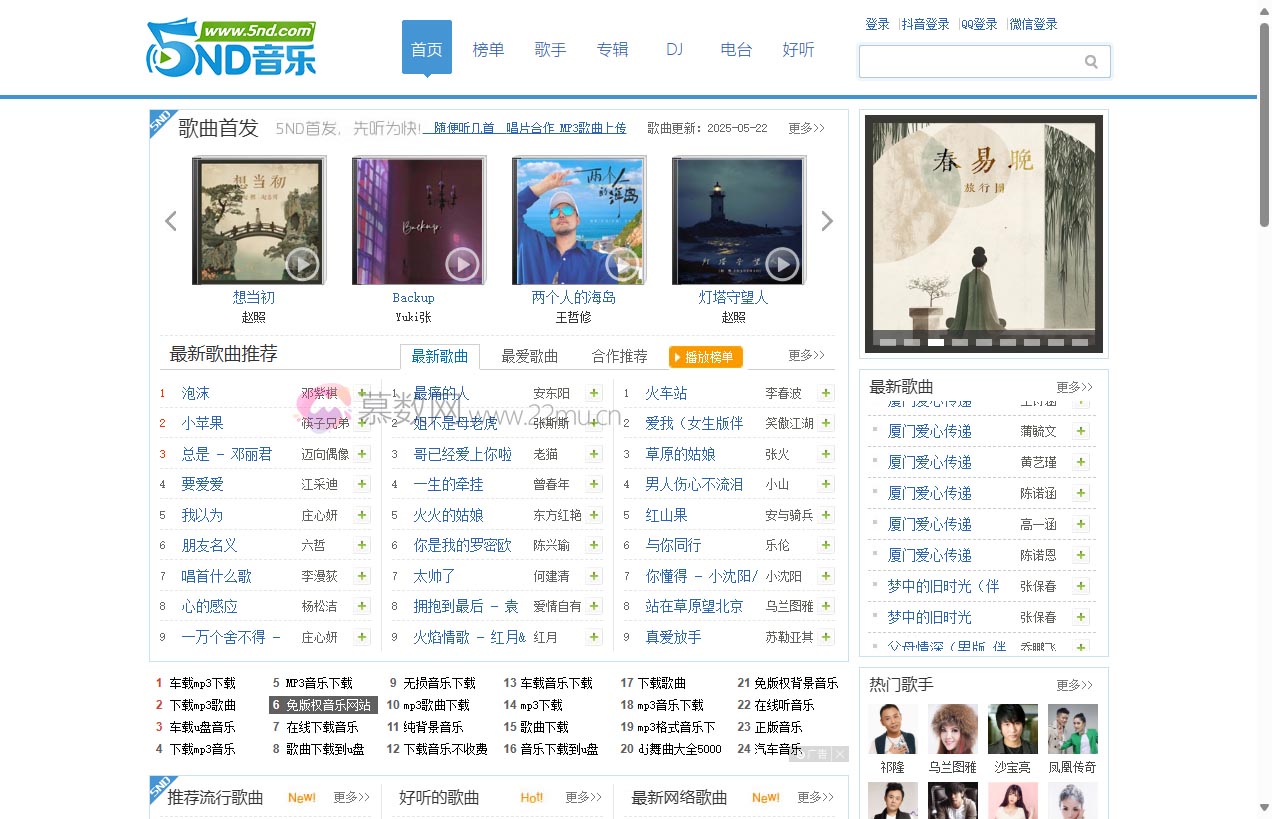Close the ad with X icon
1272x819 pixels.
click(x=840, y=754)
